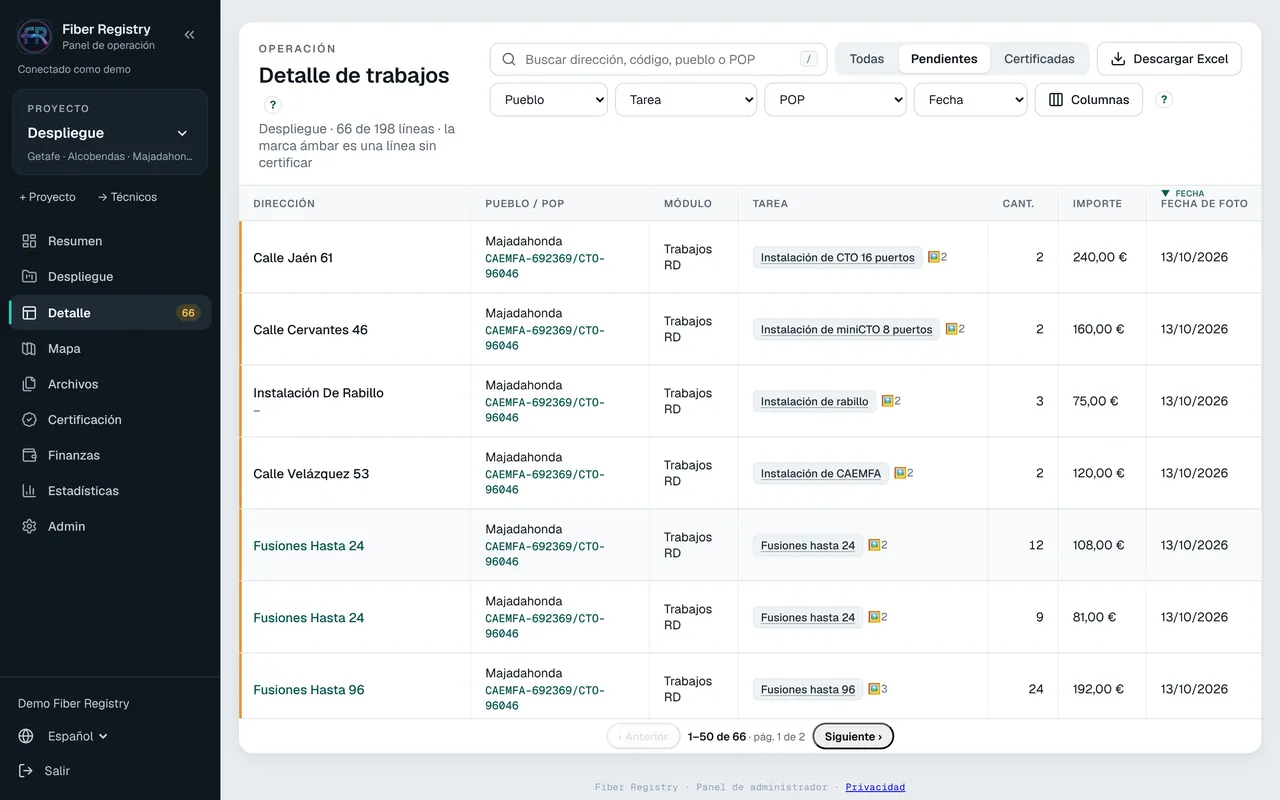Screen dimensions: 1280x800
Task: Open the Finanzas section
Action: click(x=110, y=455)
